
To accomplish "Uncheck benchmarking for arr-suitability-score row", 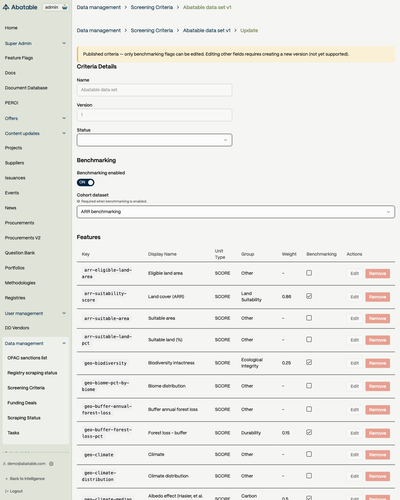I will tap(309, 296).
